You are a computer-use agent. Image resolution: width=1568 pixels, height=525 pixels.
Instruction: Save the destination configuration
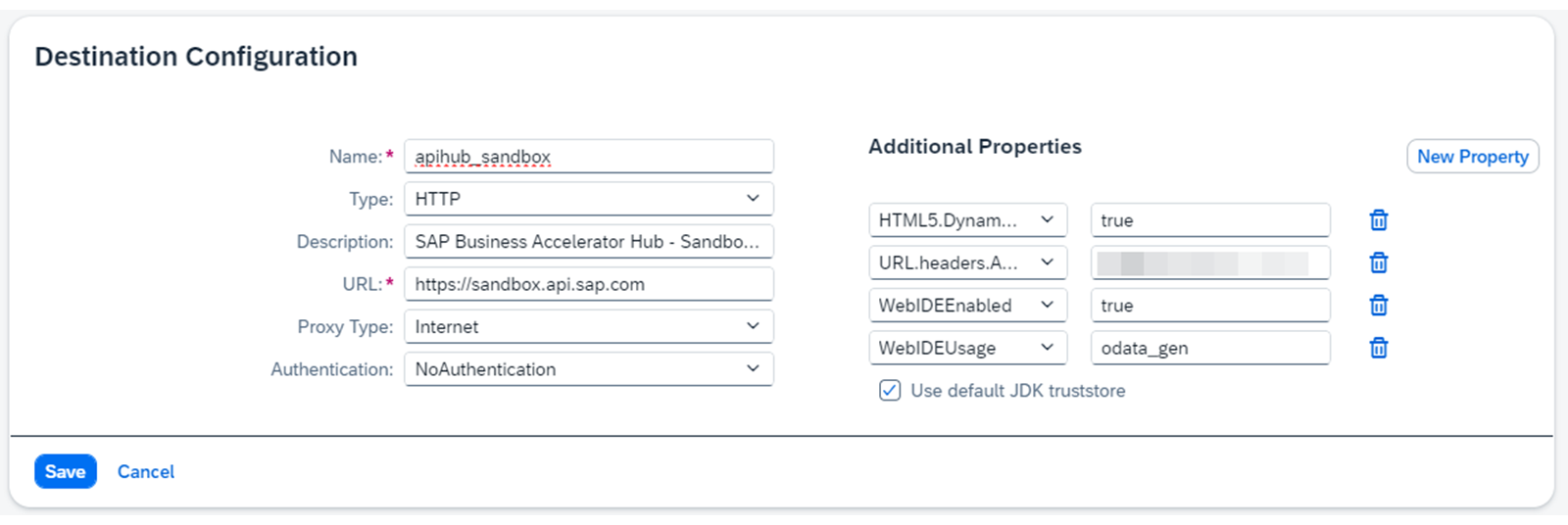point(66,471)
